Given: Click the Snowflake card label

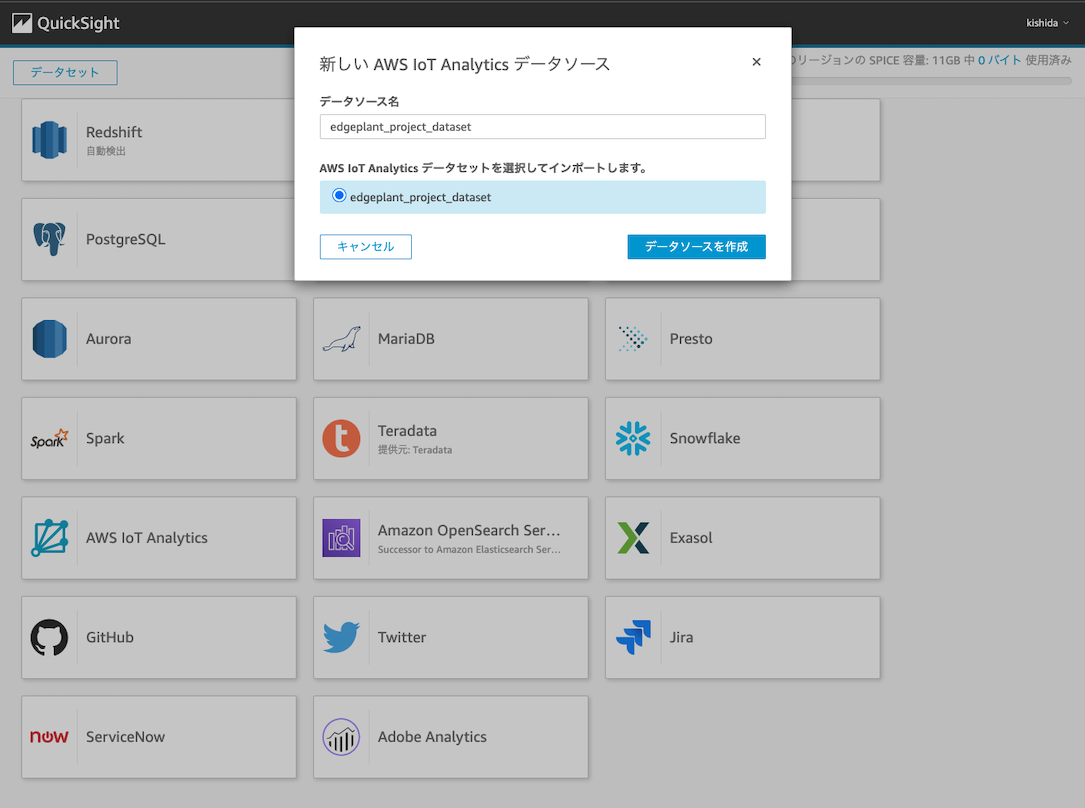Looking at the screenshot, I should pyautogui.click(x=704, y=439).
